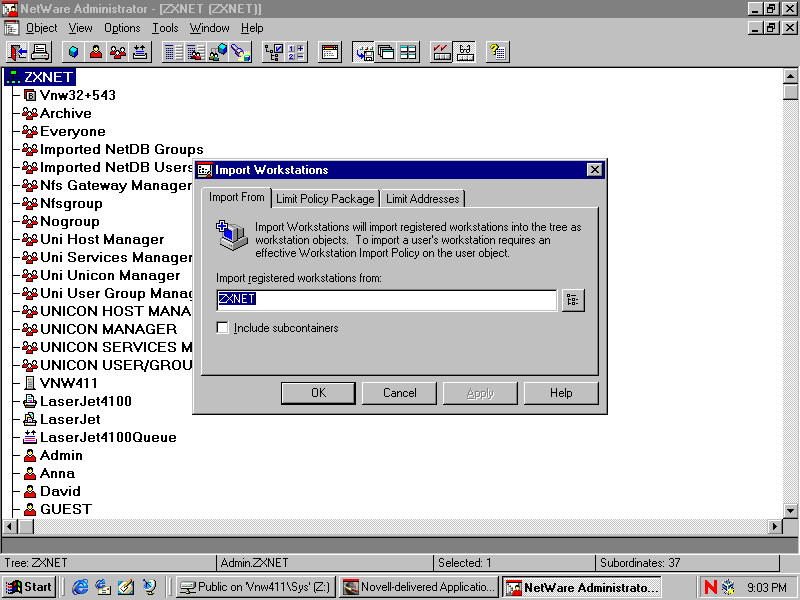Select the Vnw32+543 object in the tree
The image size is (800, 600).
70,95
